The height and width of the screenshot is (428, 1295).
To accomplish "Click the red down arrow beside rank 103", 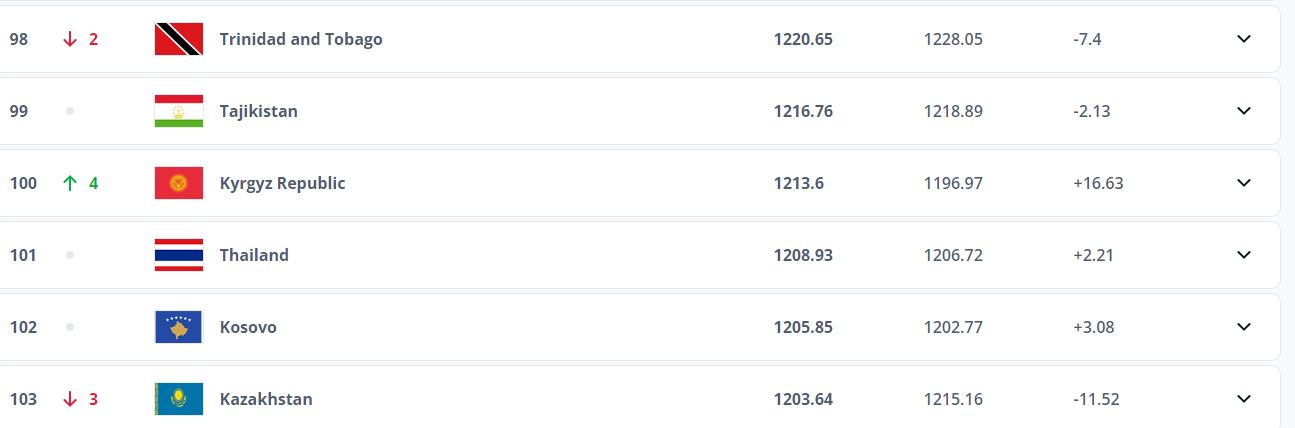I will (x=70, y=399).
